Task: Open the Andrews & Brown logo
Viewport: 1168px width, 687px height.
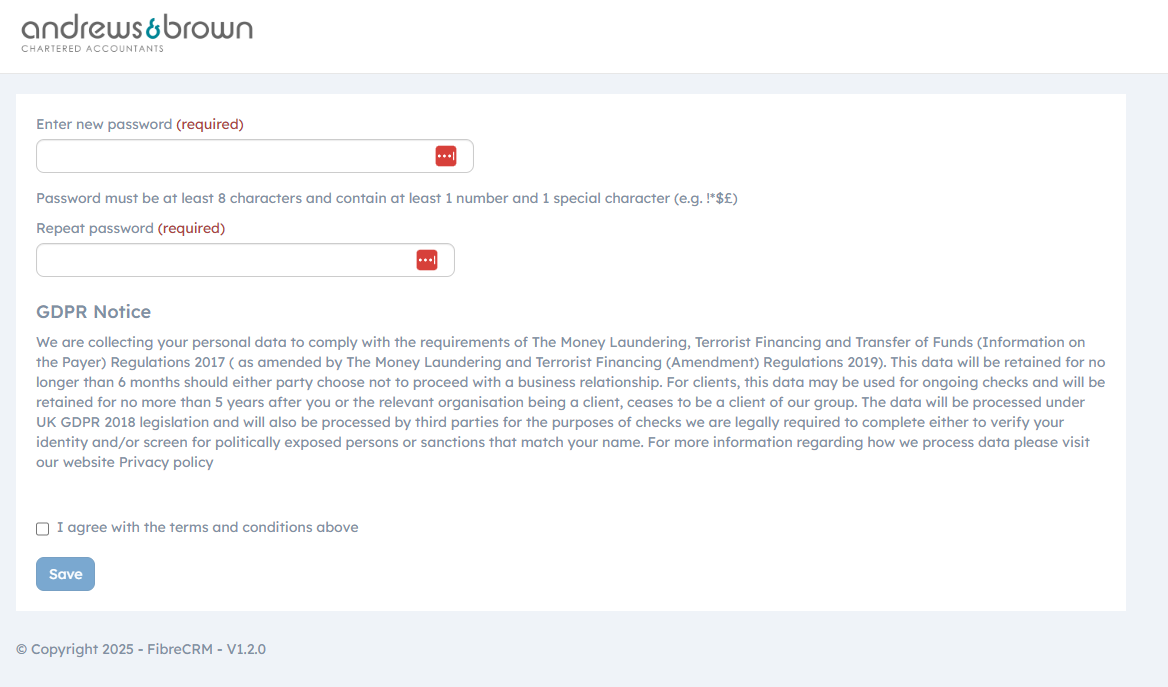Action: pos(137,34)
